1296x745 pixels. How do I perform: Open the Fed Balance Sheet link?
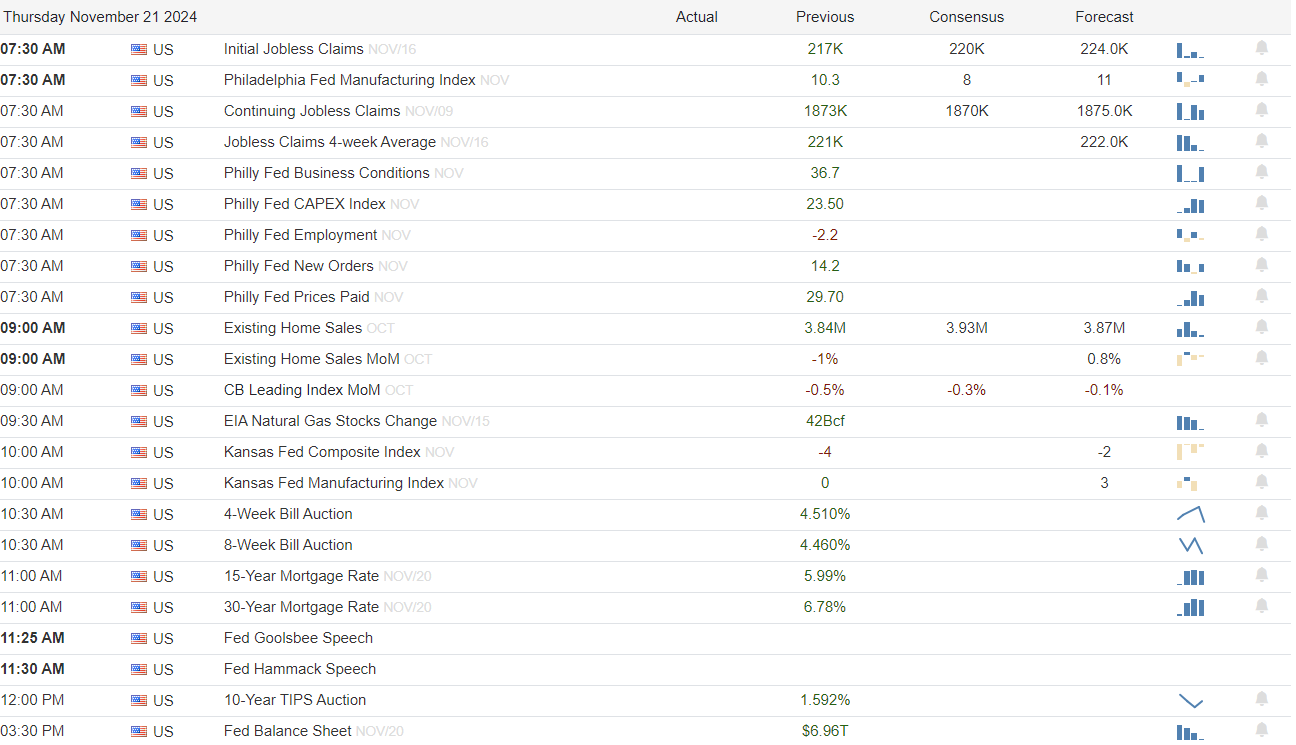tap(288, 731)
